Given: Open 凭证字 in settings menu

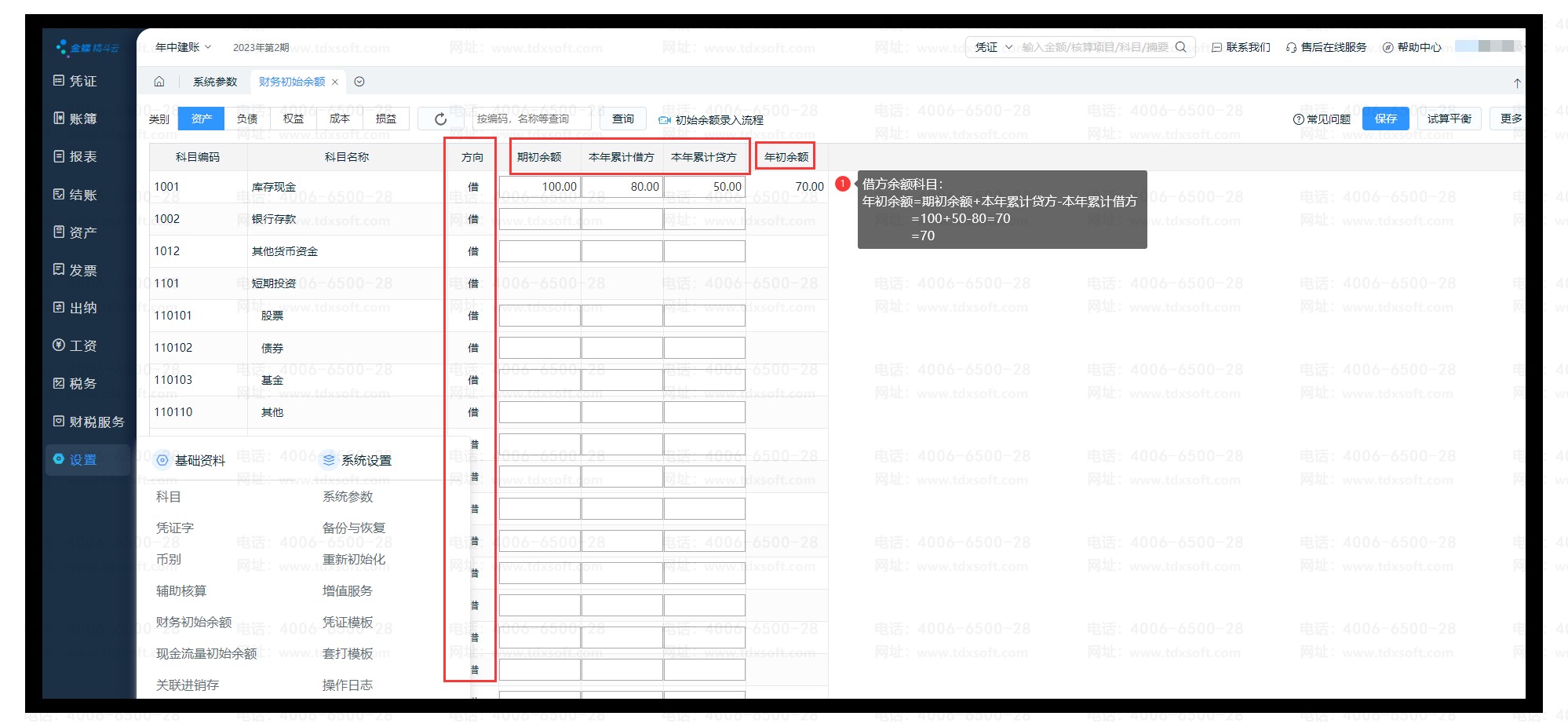Looking at the screenshot, I should coord(175,528).
